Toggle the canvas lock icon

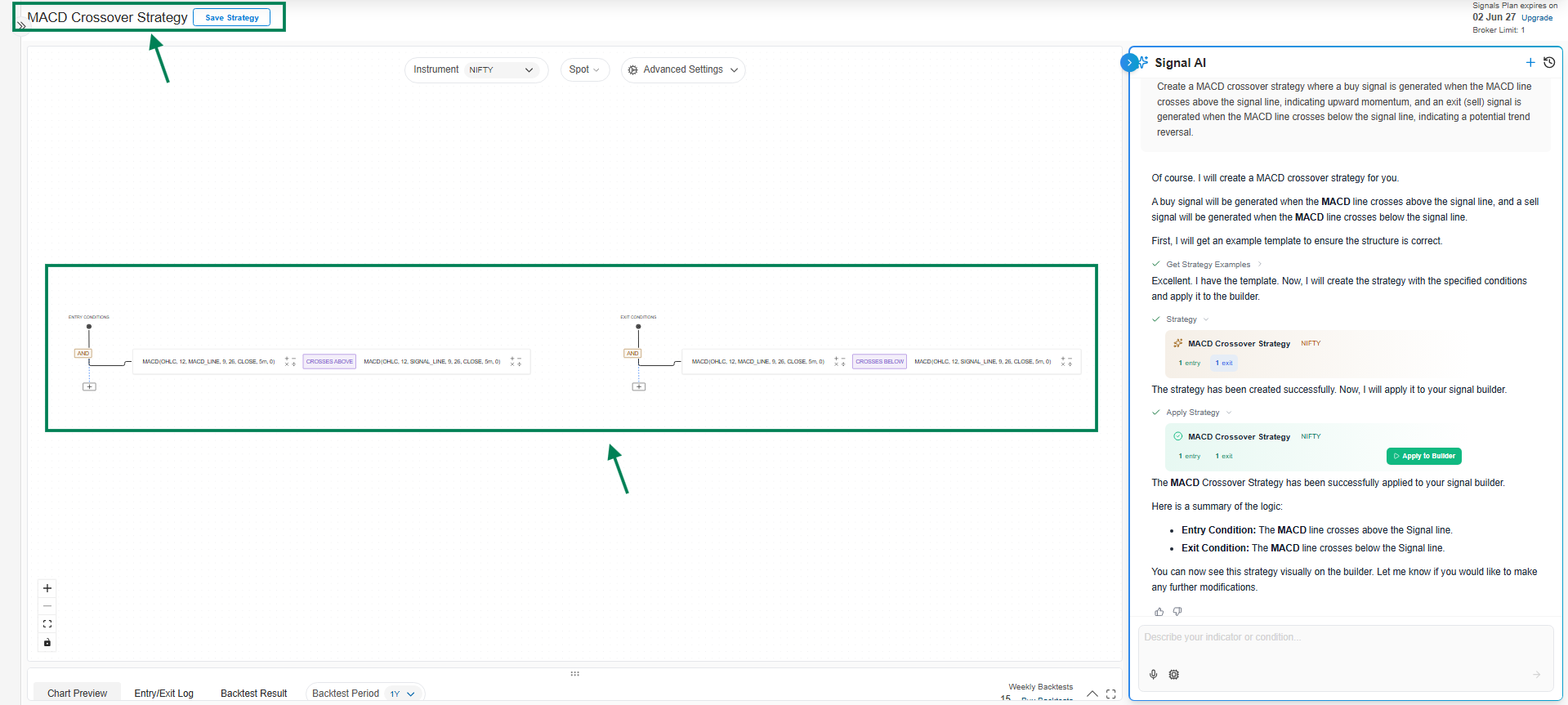[47, 643]
